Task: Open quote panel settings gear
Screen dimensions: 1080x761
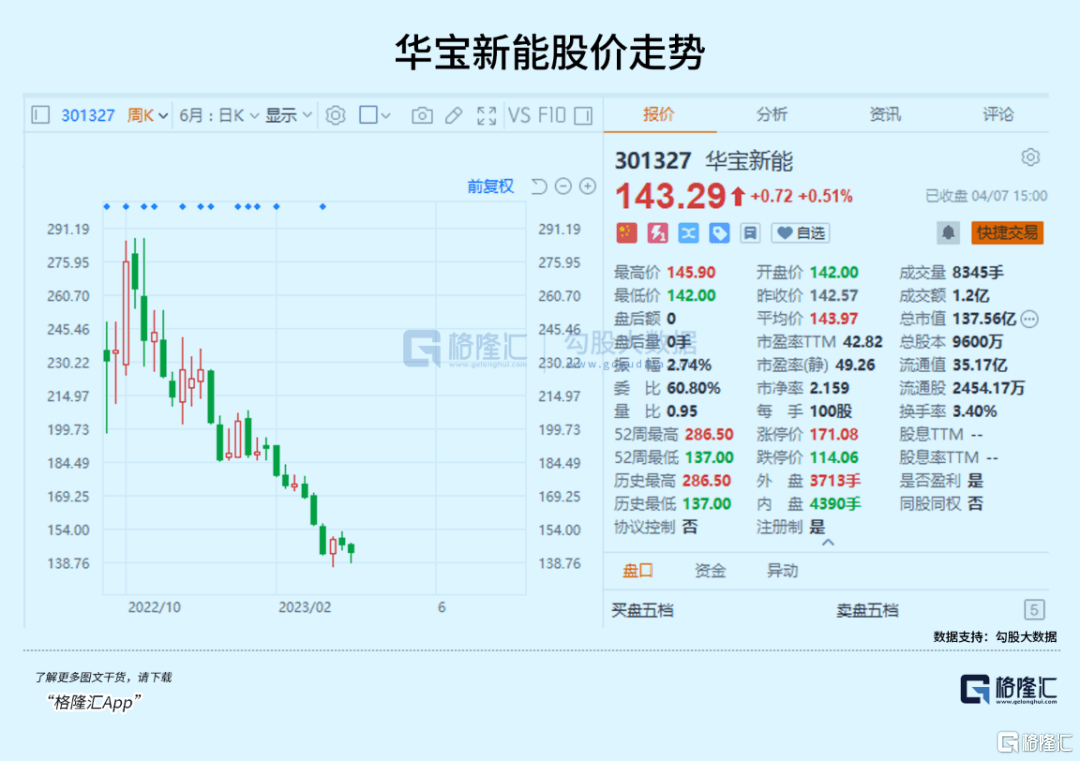Action: pyautogui.click(x=1030, y=158)
